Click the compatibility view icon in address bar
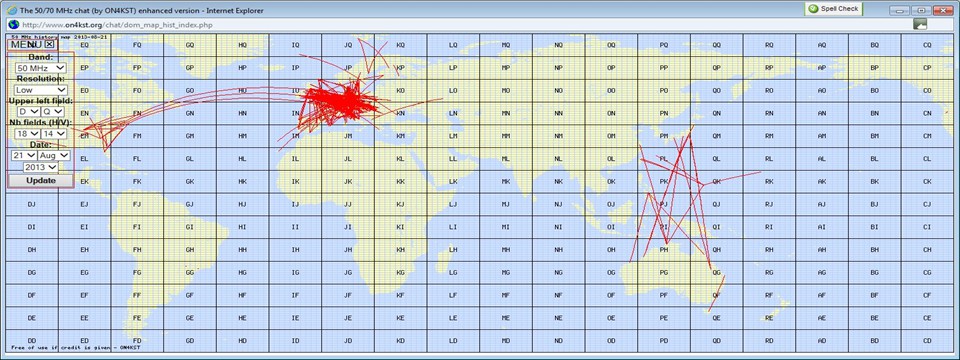Screen dimensions: 960x360 (x=919, y=24)
